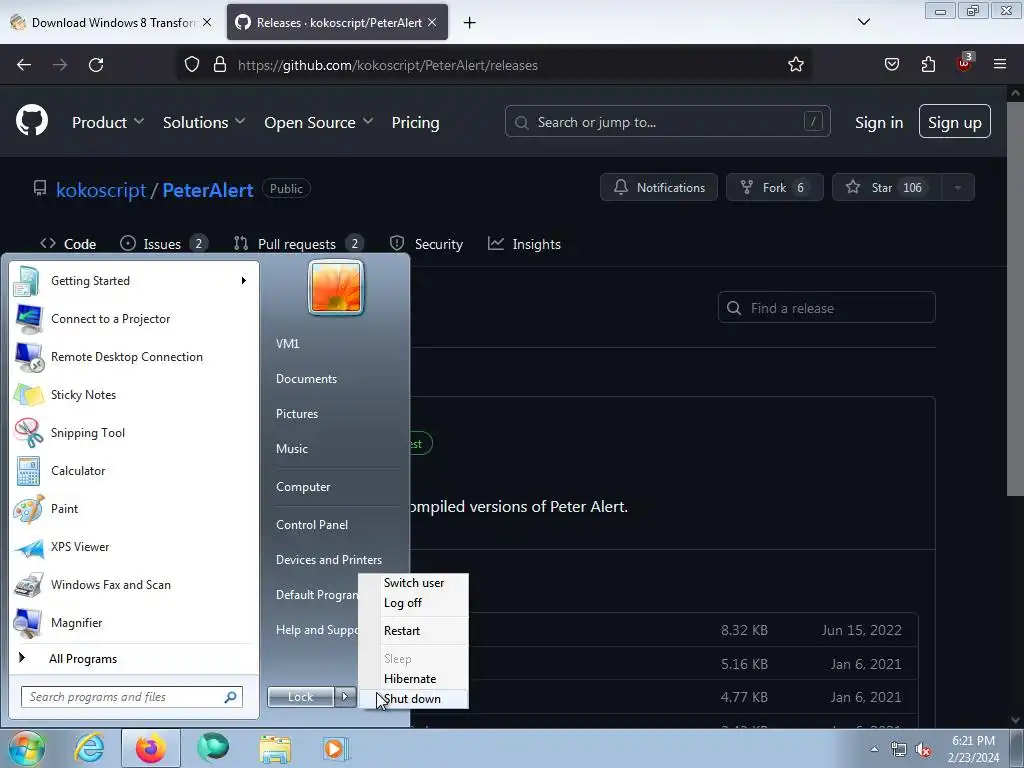
Task: Click the Windows Start orb
Action: [27, 748]
